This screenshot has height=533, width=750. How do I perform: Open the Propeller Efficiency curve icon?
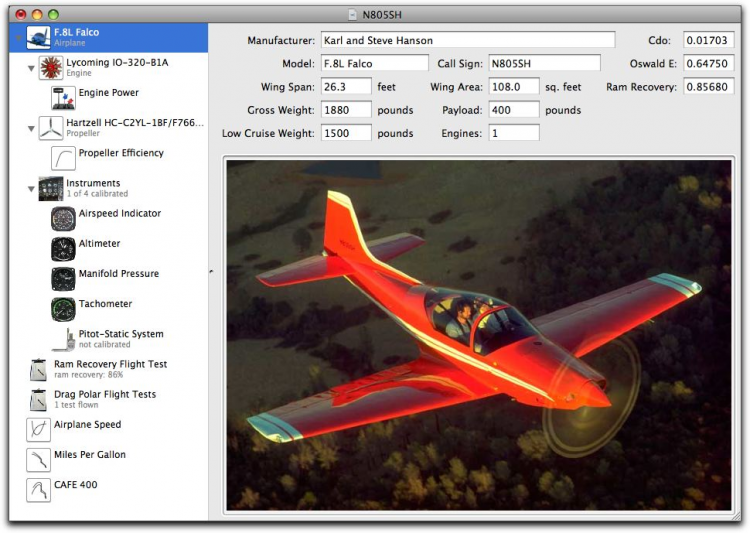click(x=63, y=158)
